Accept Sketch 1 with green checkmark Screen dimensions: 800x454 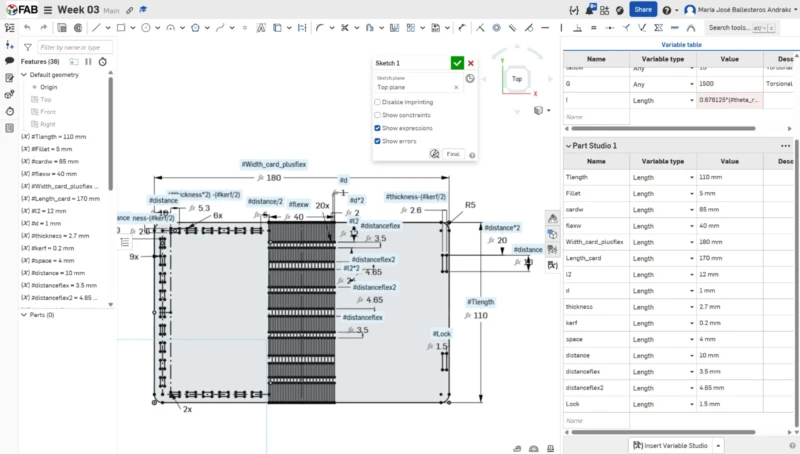[x=457, y=63]
